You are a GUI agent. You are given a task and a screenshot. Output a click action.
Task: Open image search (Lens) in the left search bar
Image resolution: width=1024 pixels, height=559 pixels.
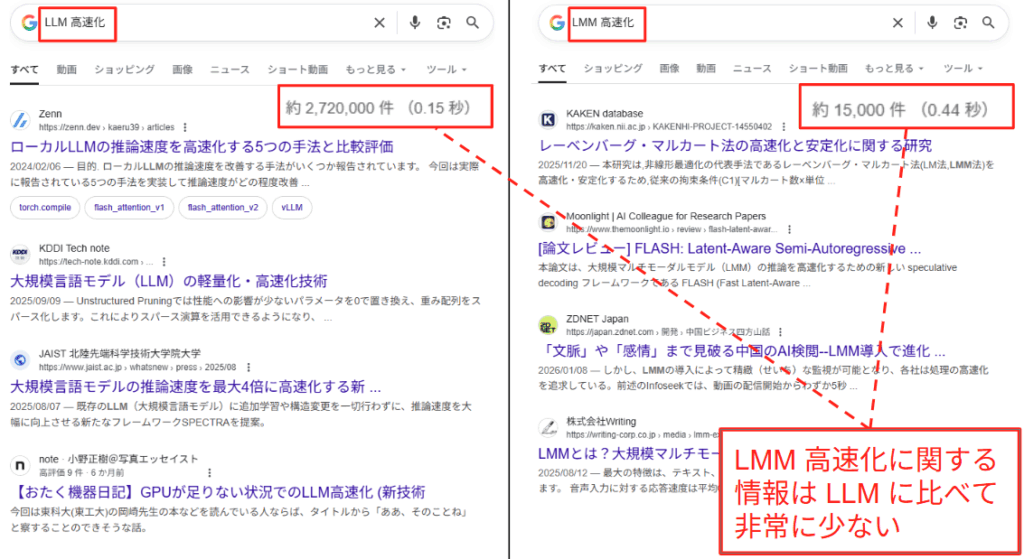(x=444, y=23)
